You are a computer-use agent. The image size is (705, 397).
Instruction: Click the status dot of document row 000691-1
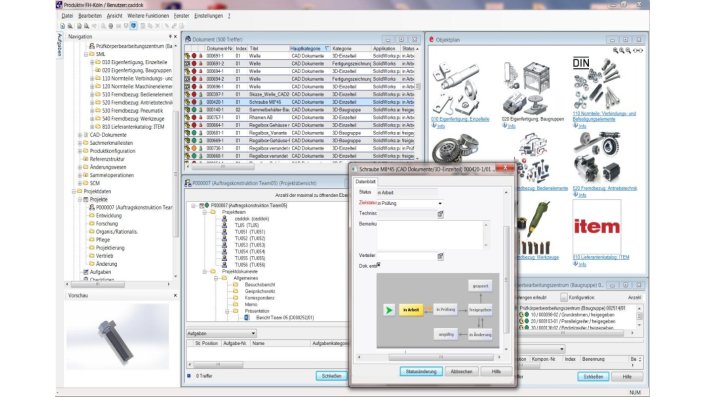(x=194, y=56)
